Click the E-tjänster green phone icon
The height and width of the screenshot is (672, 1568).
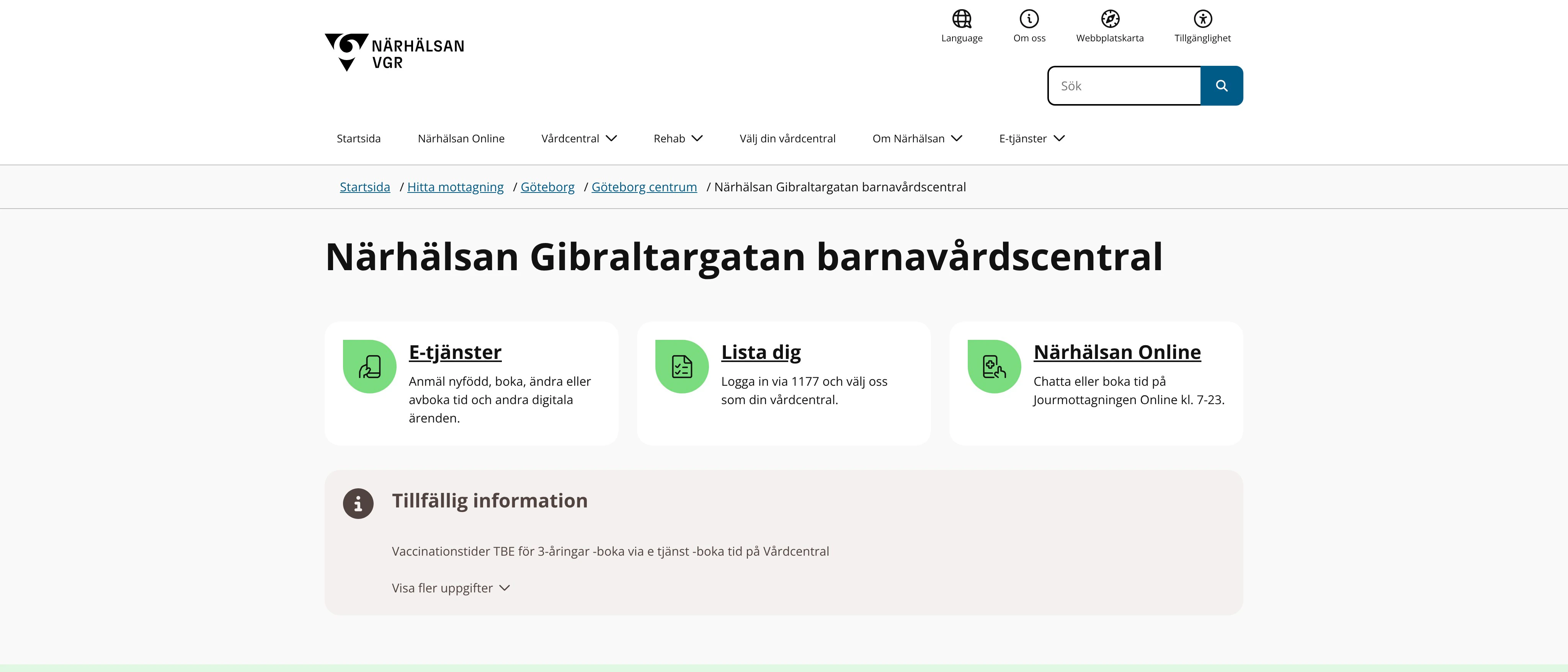coord(369,367)
